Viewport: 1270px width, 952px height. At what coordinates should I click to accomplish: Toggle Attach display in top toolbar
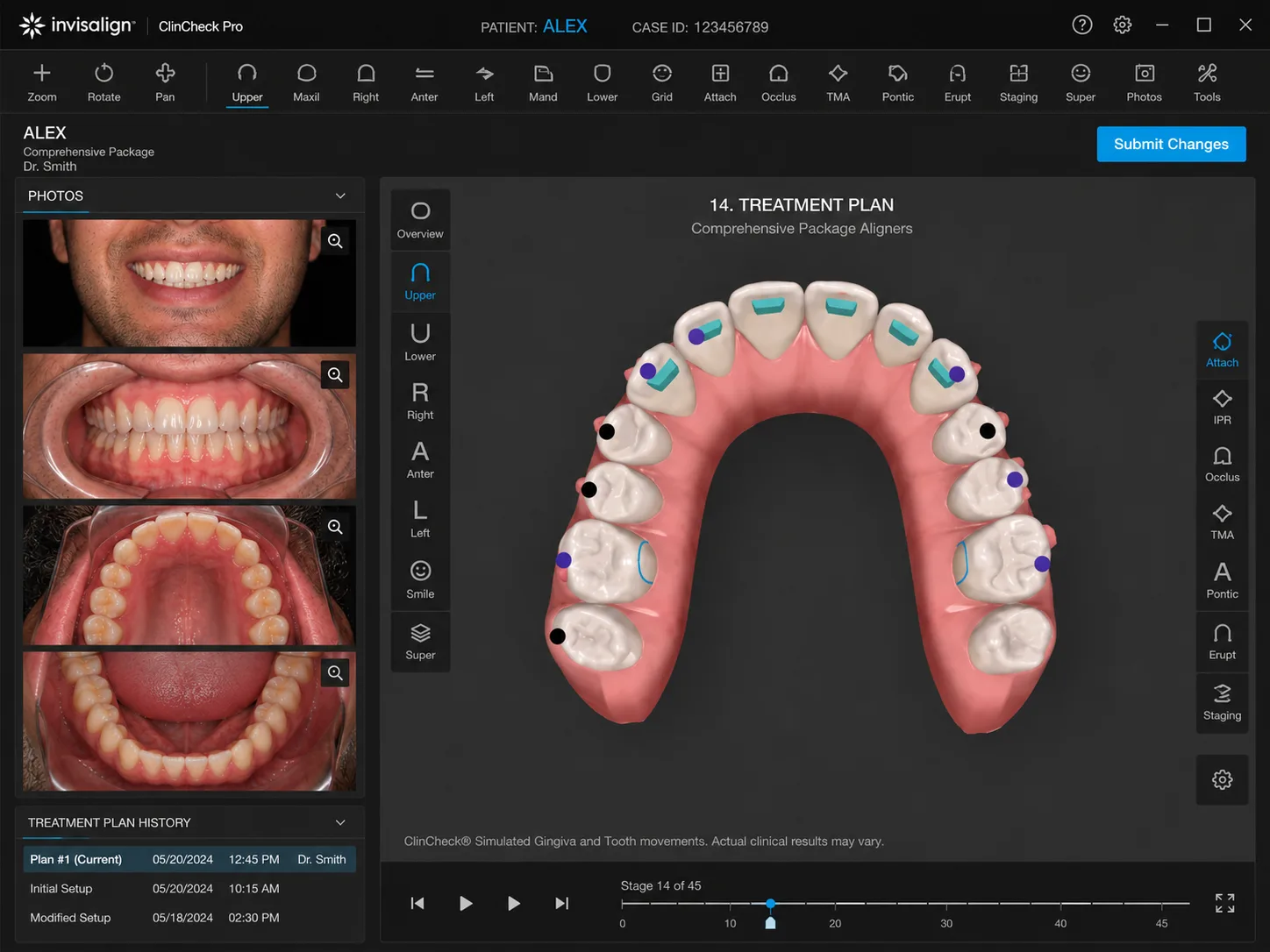tap(720, 82)
